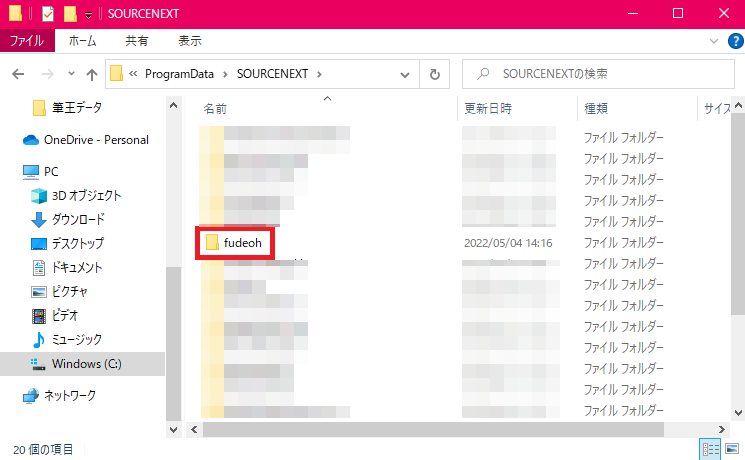Open the address bar history dropdown

405,75
